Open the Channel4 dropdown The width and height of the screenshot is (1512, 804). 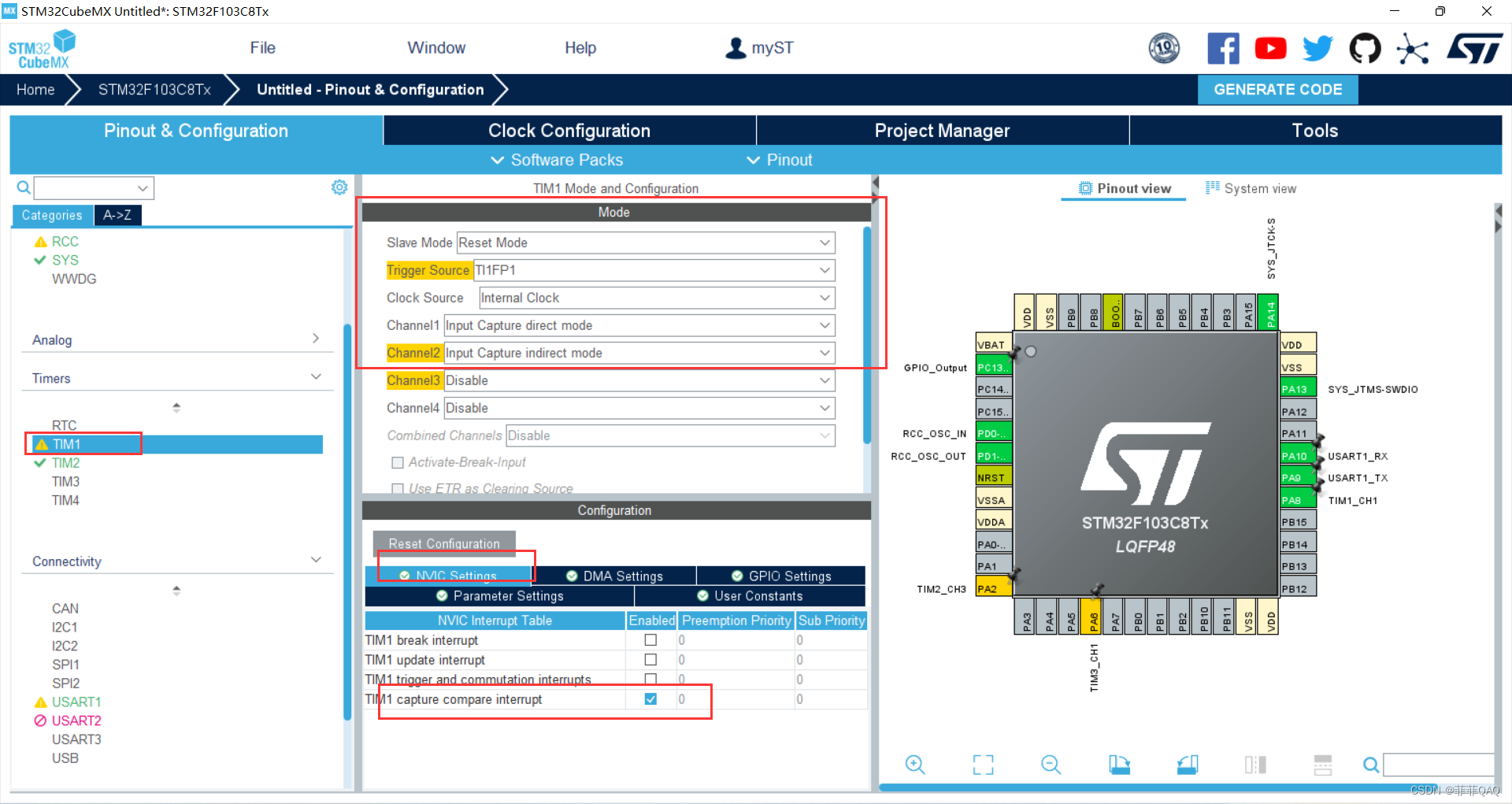coord(639,408)
